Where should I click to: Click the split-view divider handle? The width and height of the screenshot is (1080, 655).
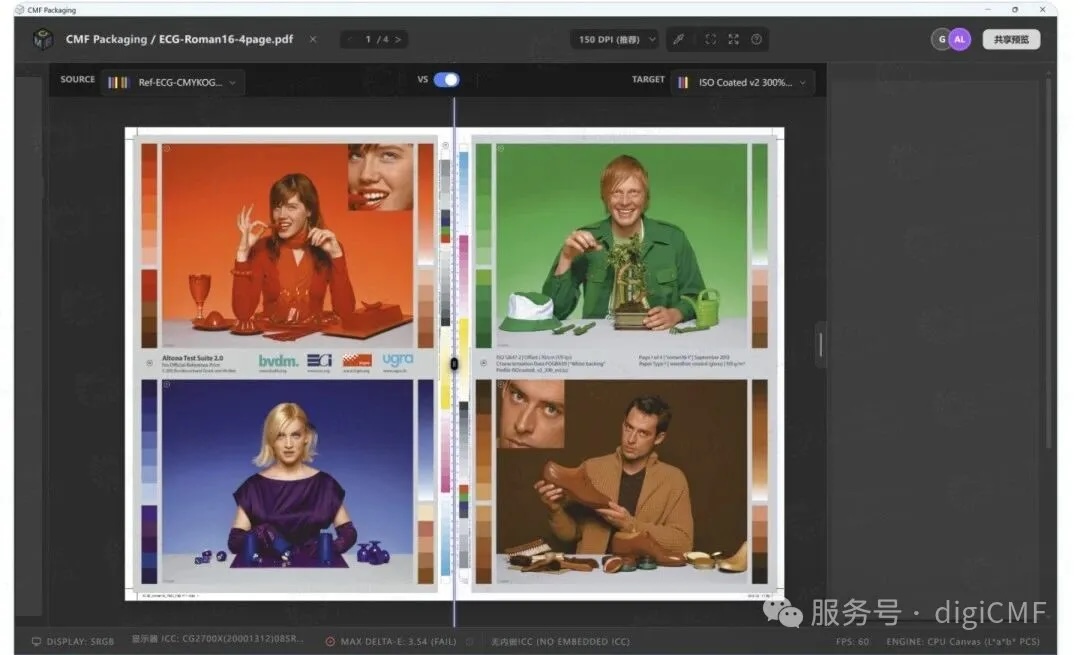454,364
